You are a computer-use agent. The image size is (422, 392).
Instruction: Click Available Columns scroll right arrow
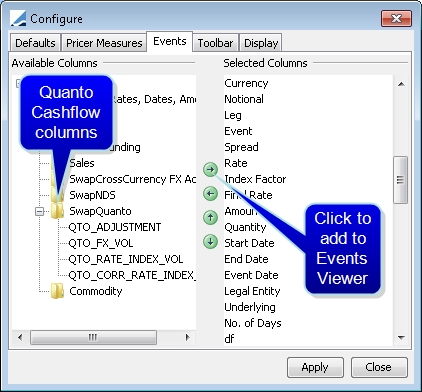pos(187,337)
